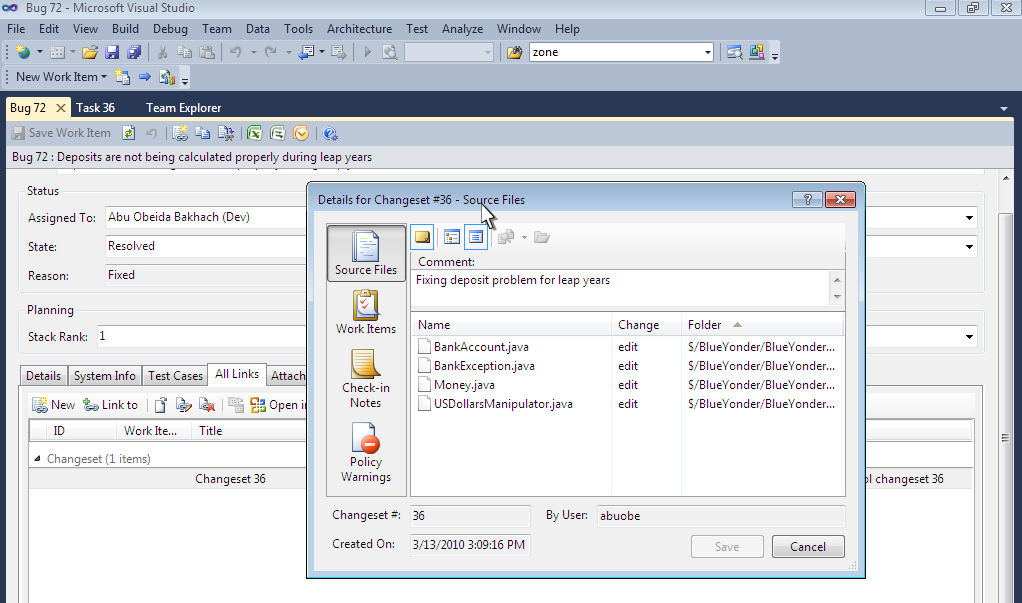Click the New link button
The height and width of the screenshot is (603, 1022).
click(x=53, y=405)
